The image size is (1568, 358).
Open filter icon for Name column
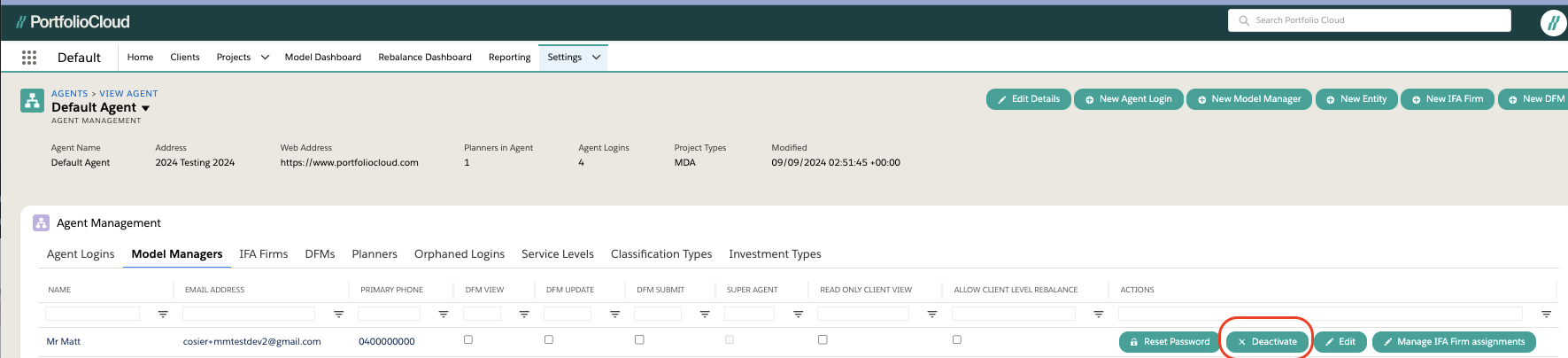163,315
